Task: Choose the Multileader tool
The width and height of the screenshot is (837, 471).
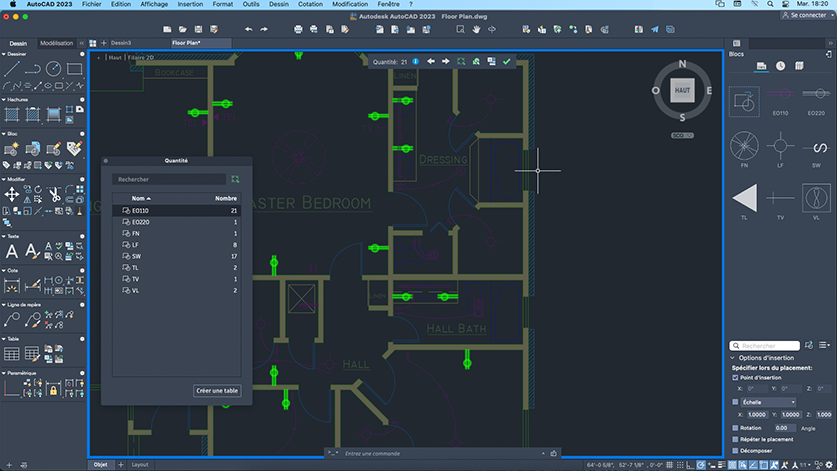Action: coord(12,319)
